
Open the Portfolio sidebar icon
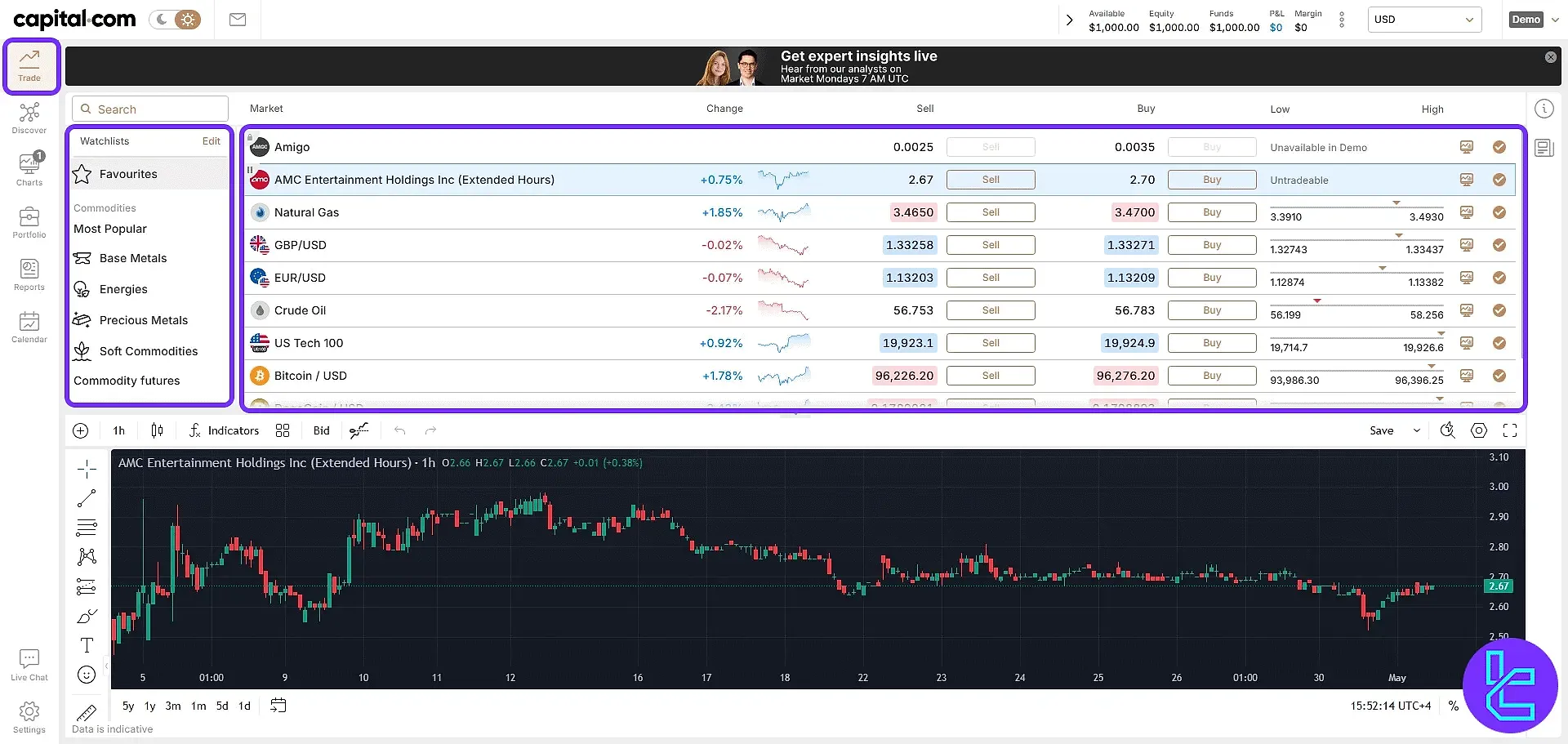coord(29,222)
